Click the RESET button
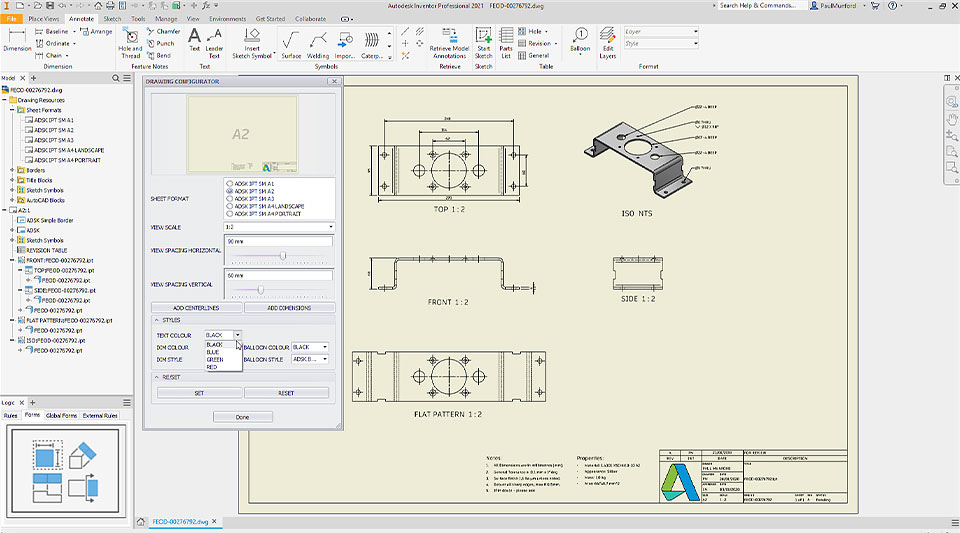960x533 pixels. pyautogui.click(x=286, y=393)
